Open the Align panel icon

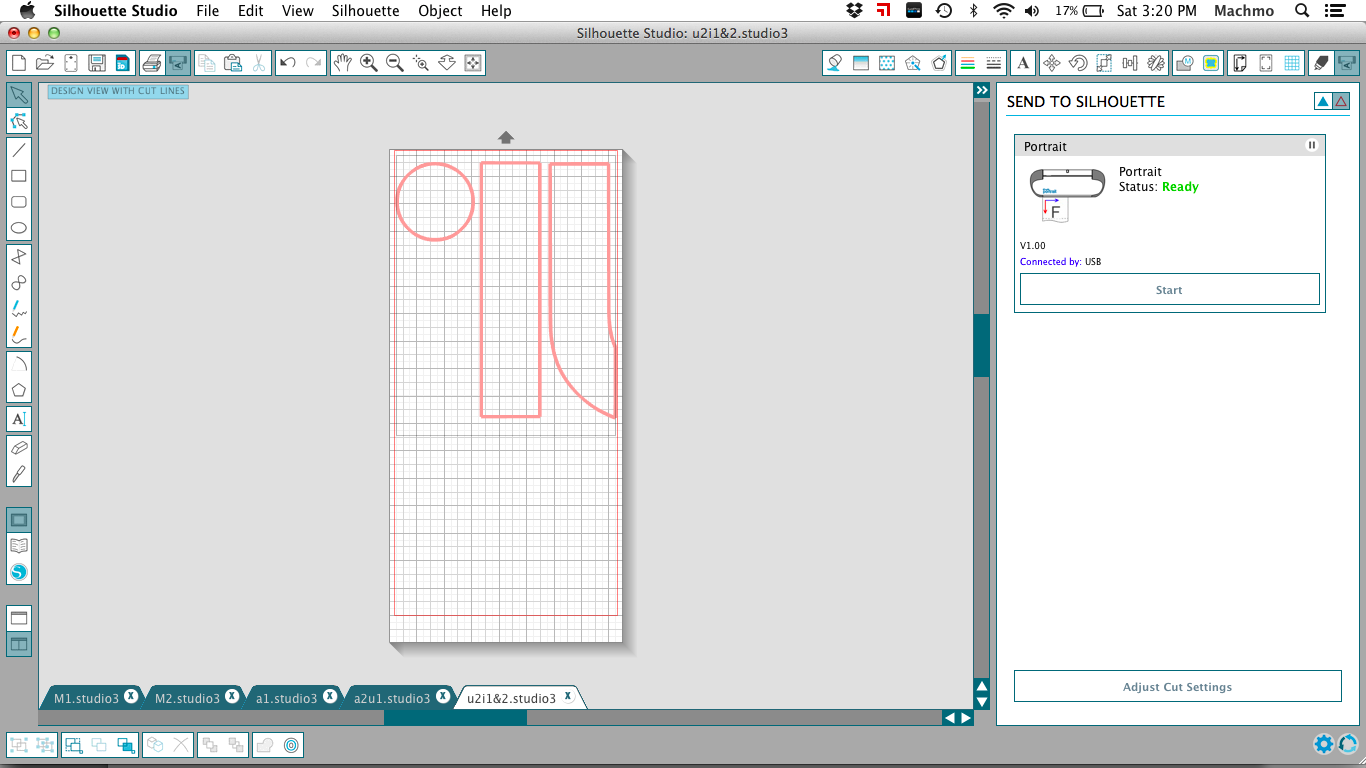[1130, 63]
